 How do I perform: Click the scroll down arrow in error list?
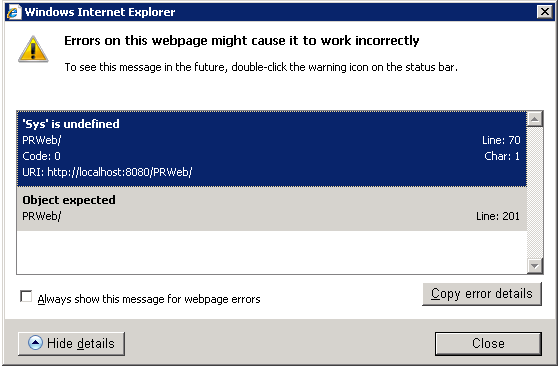point(535,266)
